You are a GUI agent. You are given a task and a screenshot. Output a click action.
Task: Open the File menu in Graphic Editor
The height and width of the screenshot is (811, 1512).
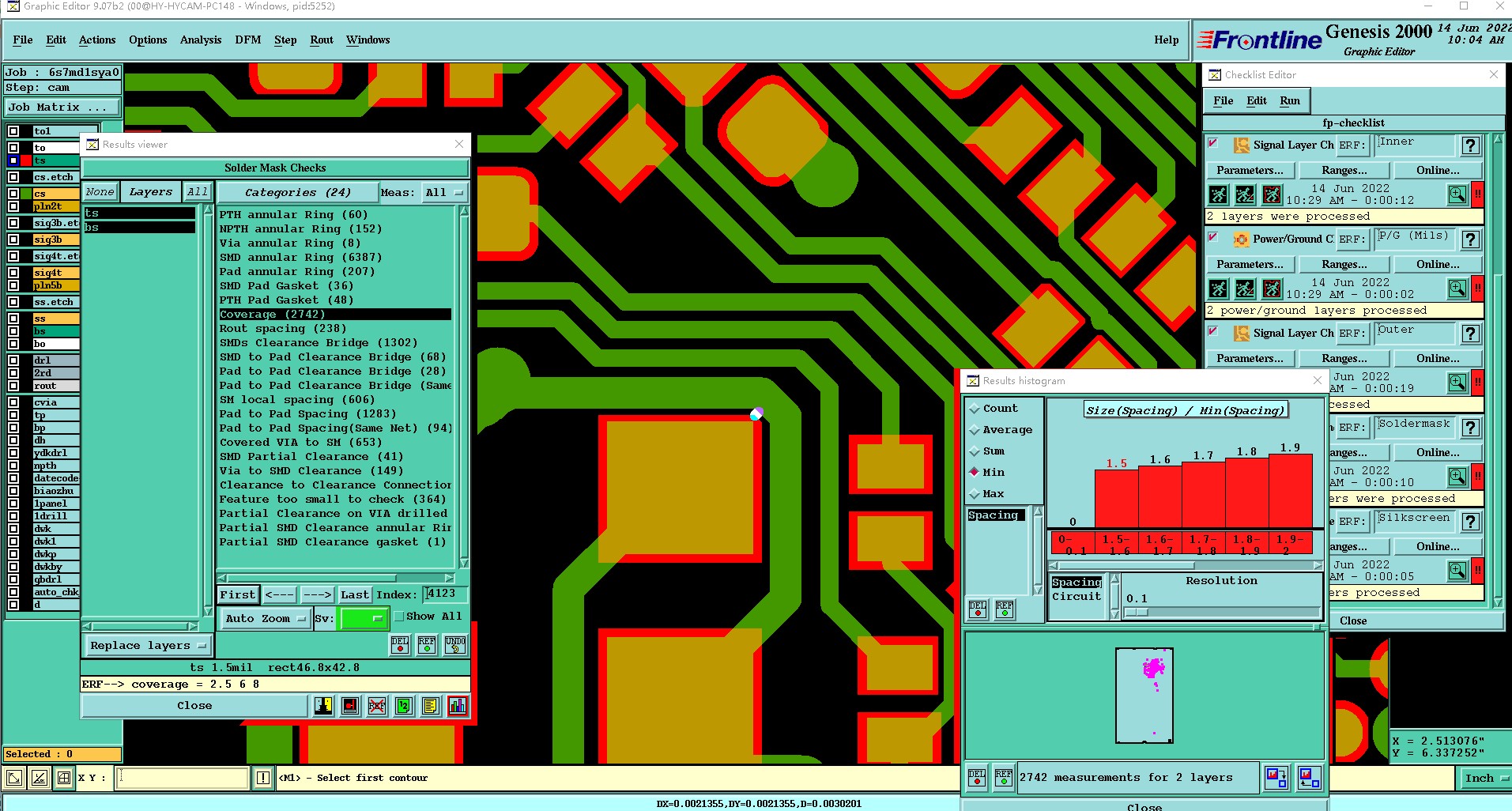click(23, 40)
